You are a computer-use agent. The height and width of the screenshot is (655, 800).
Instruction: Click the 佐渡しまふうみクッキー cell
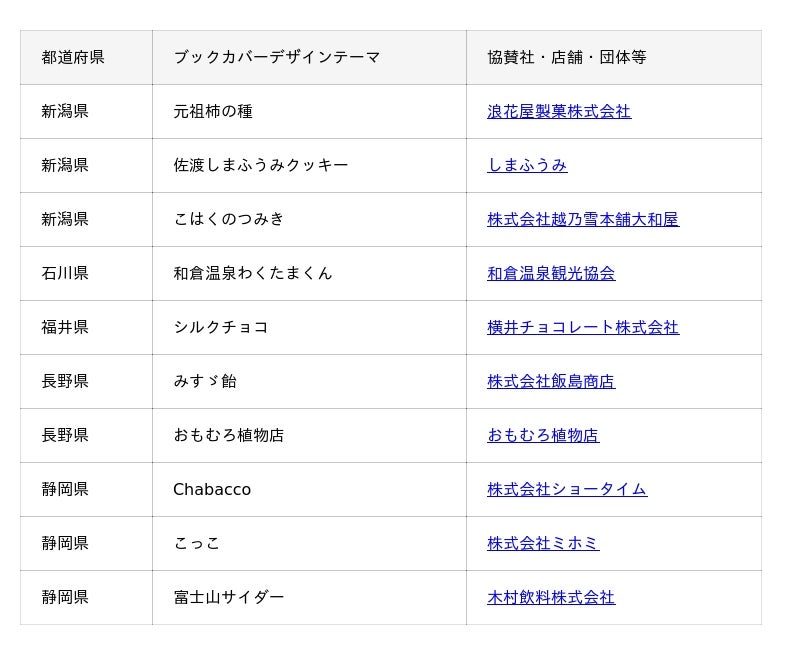(261, 166)
